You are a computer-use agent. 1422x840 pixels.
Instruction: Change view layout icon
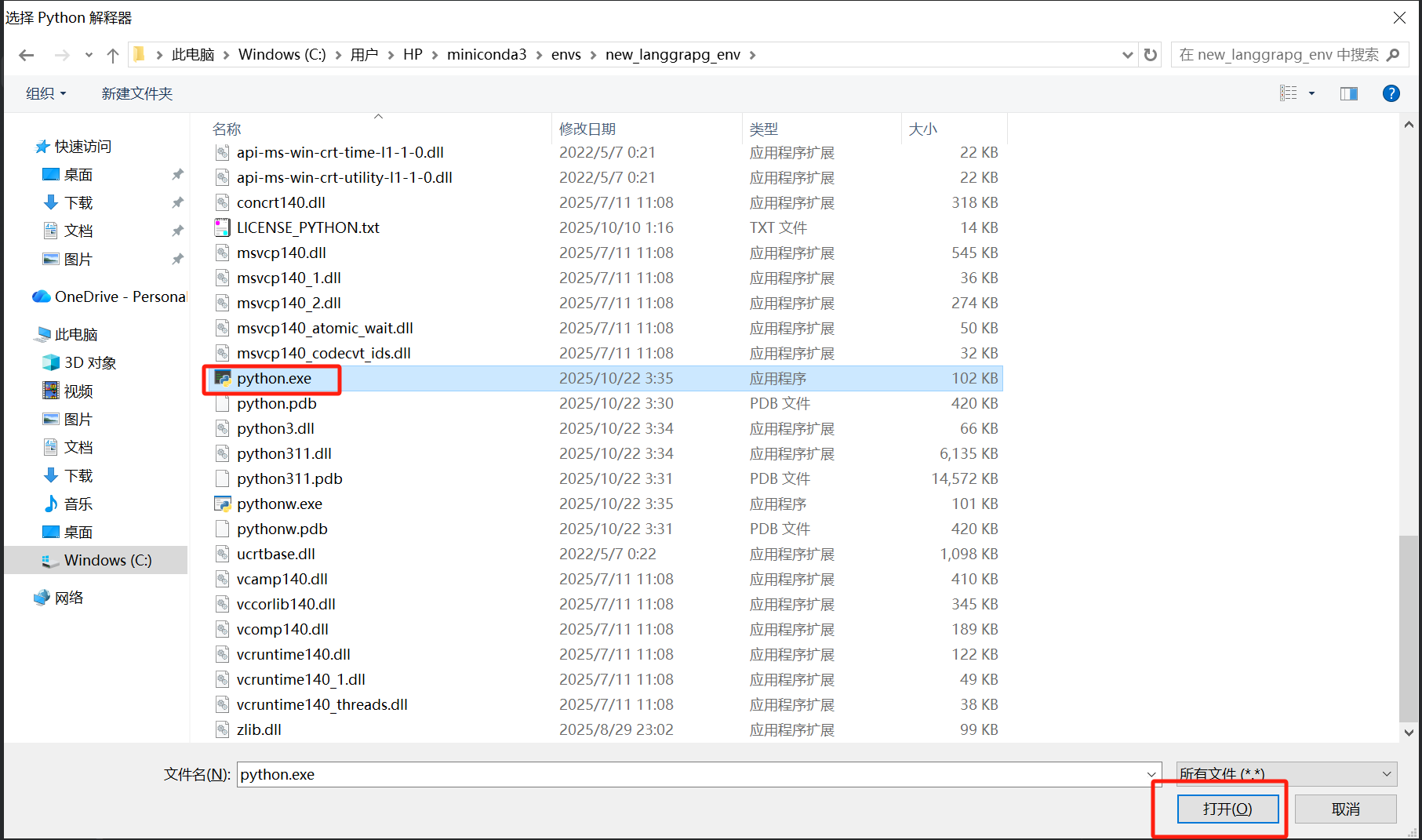[1289, 93]
